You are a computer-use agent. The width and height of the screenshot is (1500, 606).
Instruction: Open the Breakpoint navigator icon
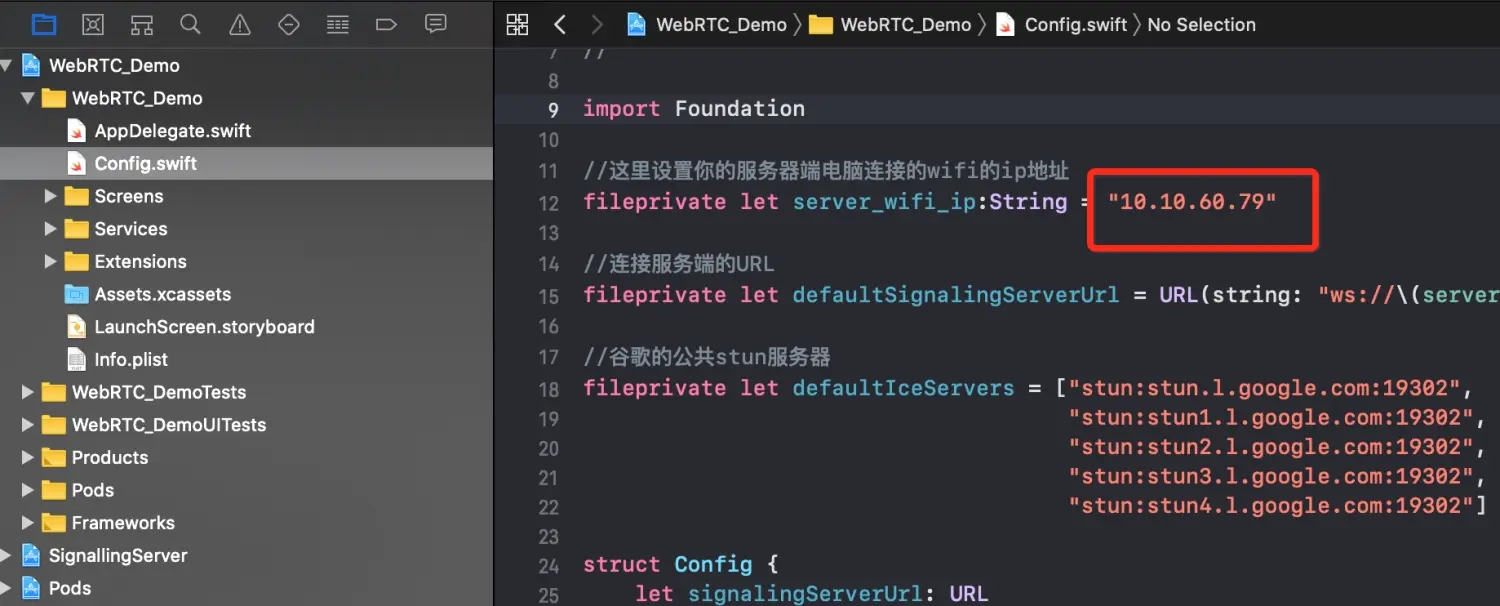click(x=386, y=24)
